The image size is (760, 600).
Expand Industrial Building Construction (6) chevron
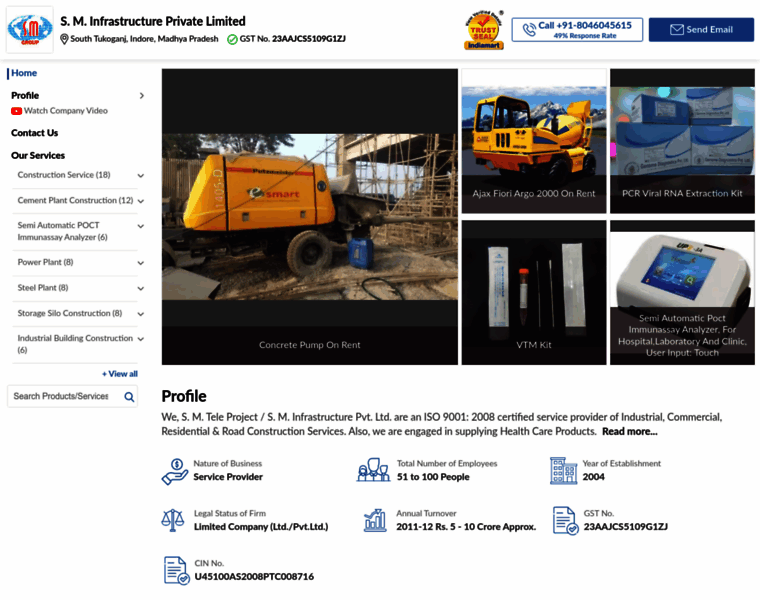pos(141,339)
